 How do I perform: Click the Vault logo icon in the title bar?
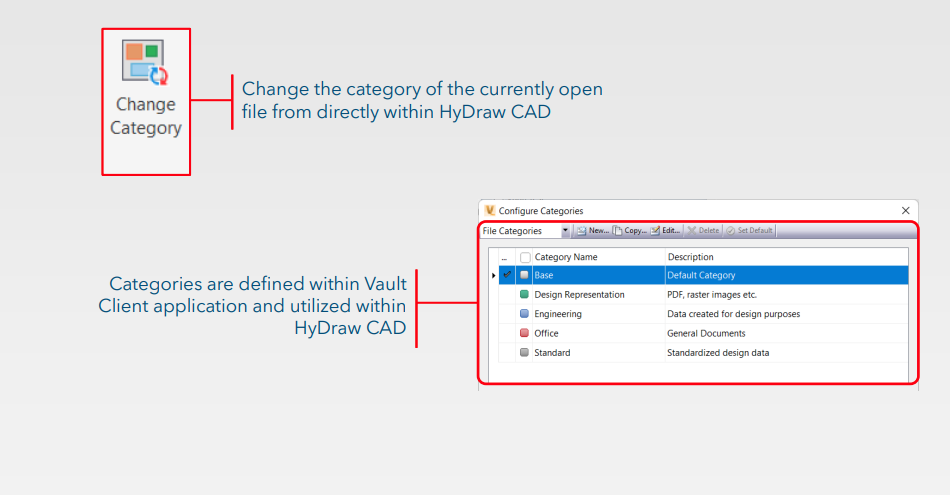[x=490, y=210]
